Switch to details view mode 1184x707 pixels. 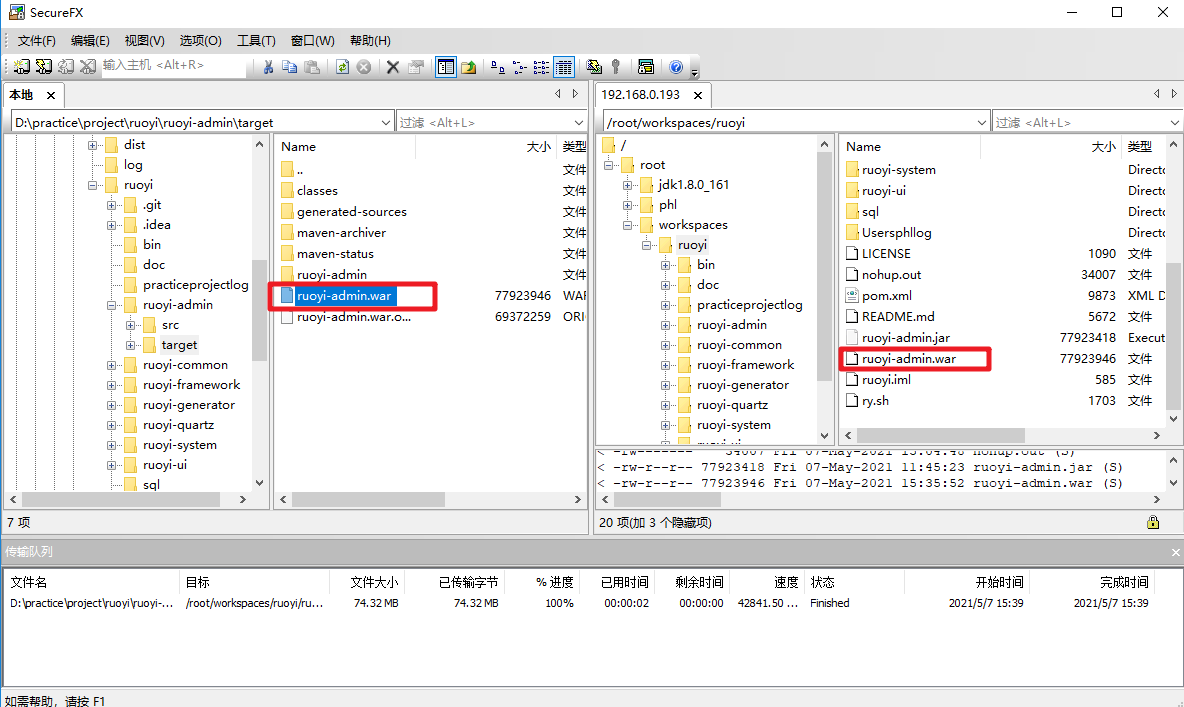click(x=563, y=66)
